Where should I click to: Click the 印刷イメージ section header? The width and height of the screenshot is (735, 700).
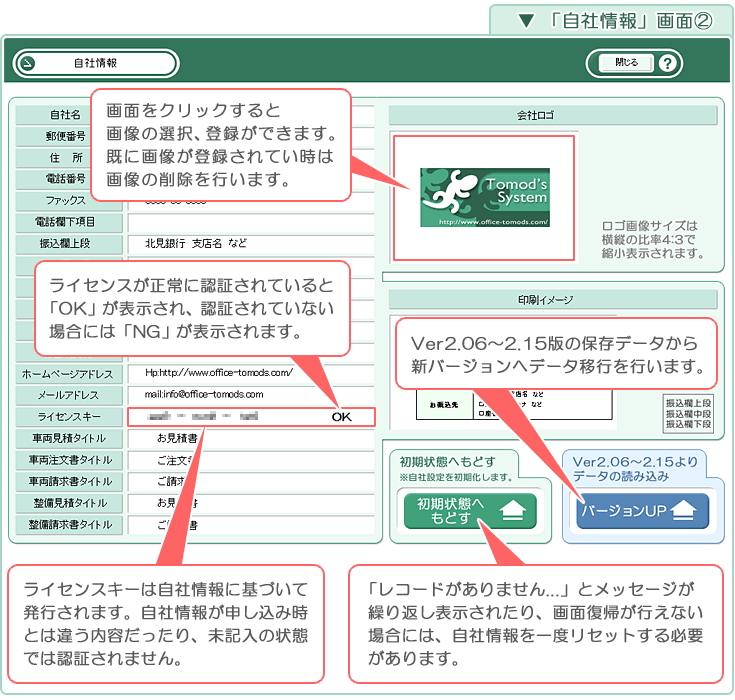tap(553, 300)
